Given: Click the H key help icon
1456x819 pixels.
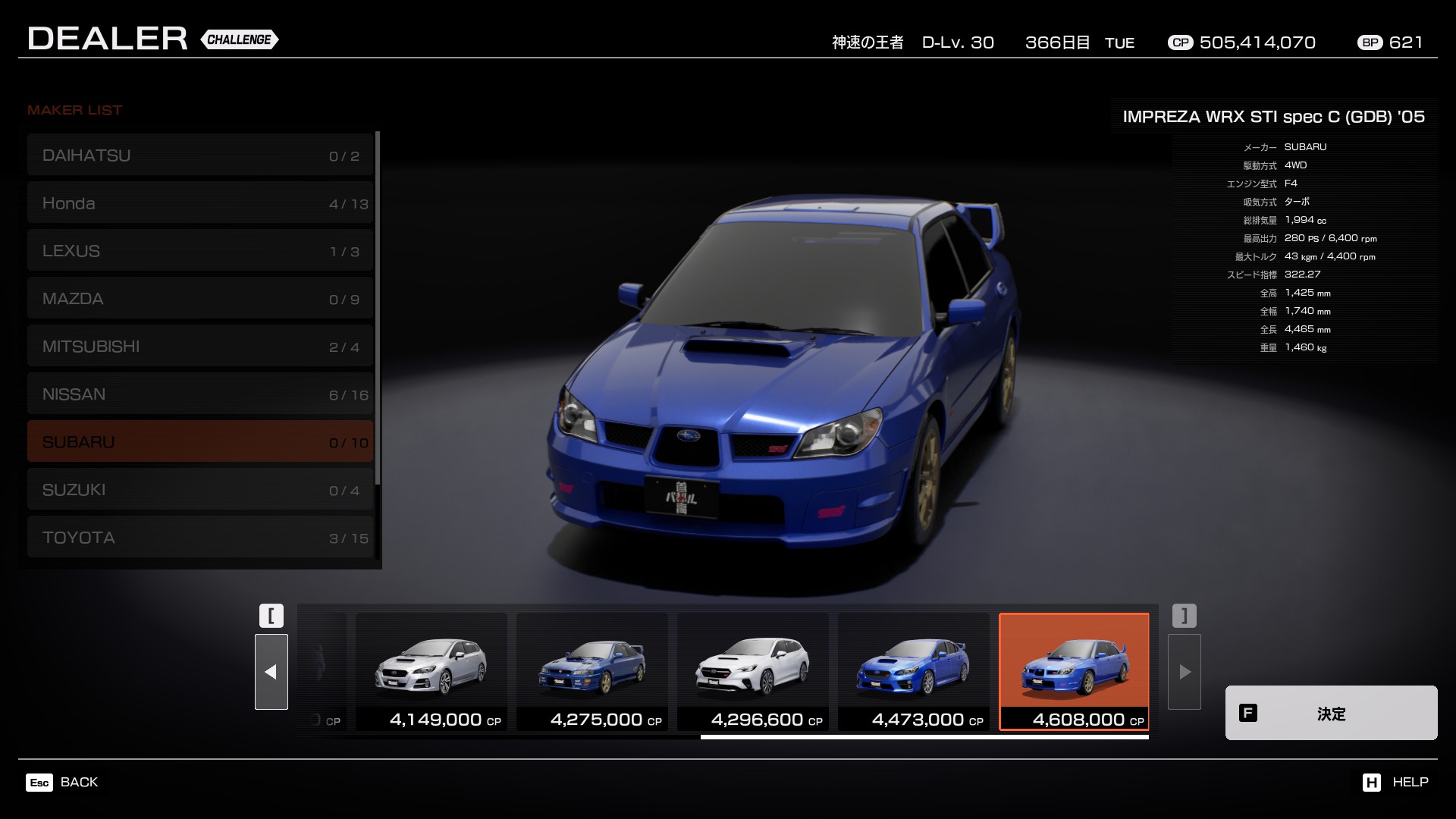Looking at the screenshot, I should [x=1371, y=783].
